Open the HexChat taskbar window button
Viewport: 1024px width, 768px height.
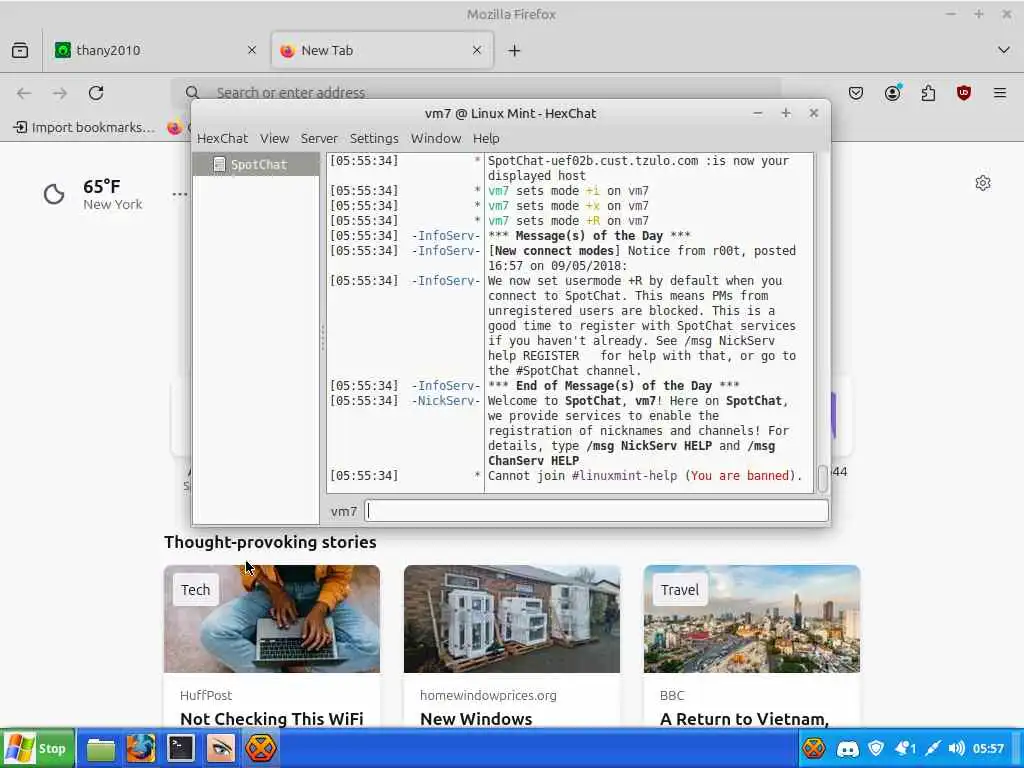(x=261, y=748)
